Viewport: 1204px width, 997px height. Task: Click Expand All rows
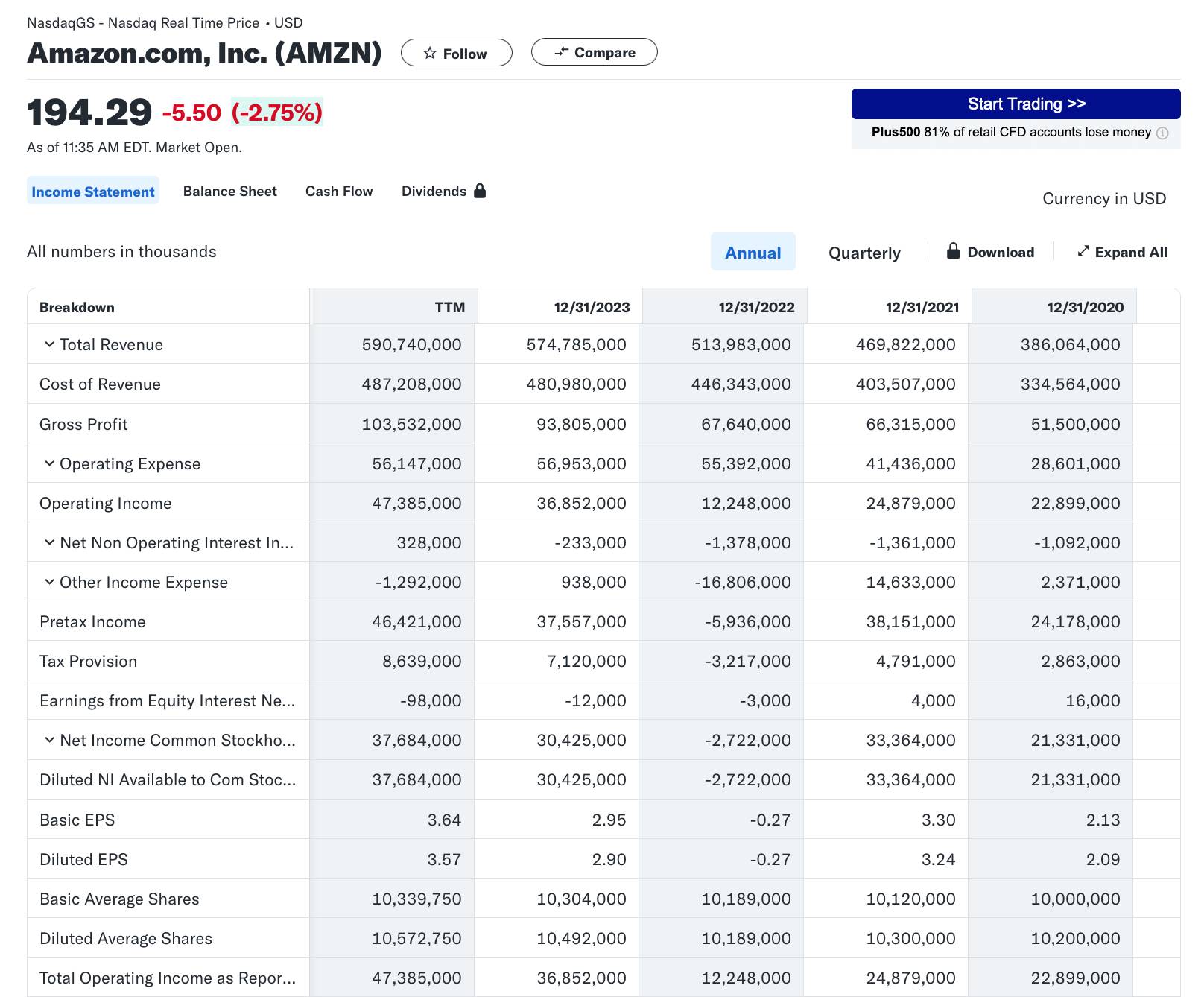1123,252
